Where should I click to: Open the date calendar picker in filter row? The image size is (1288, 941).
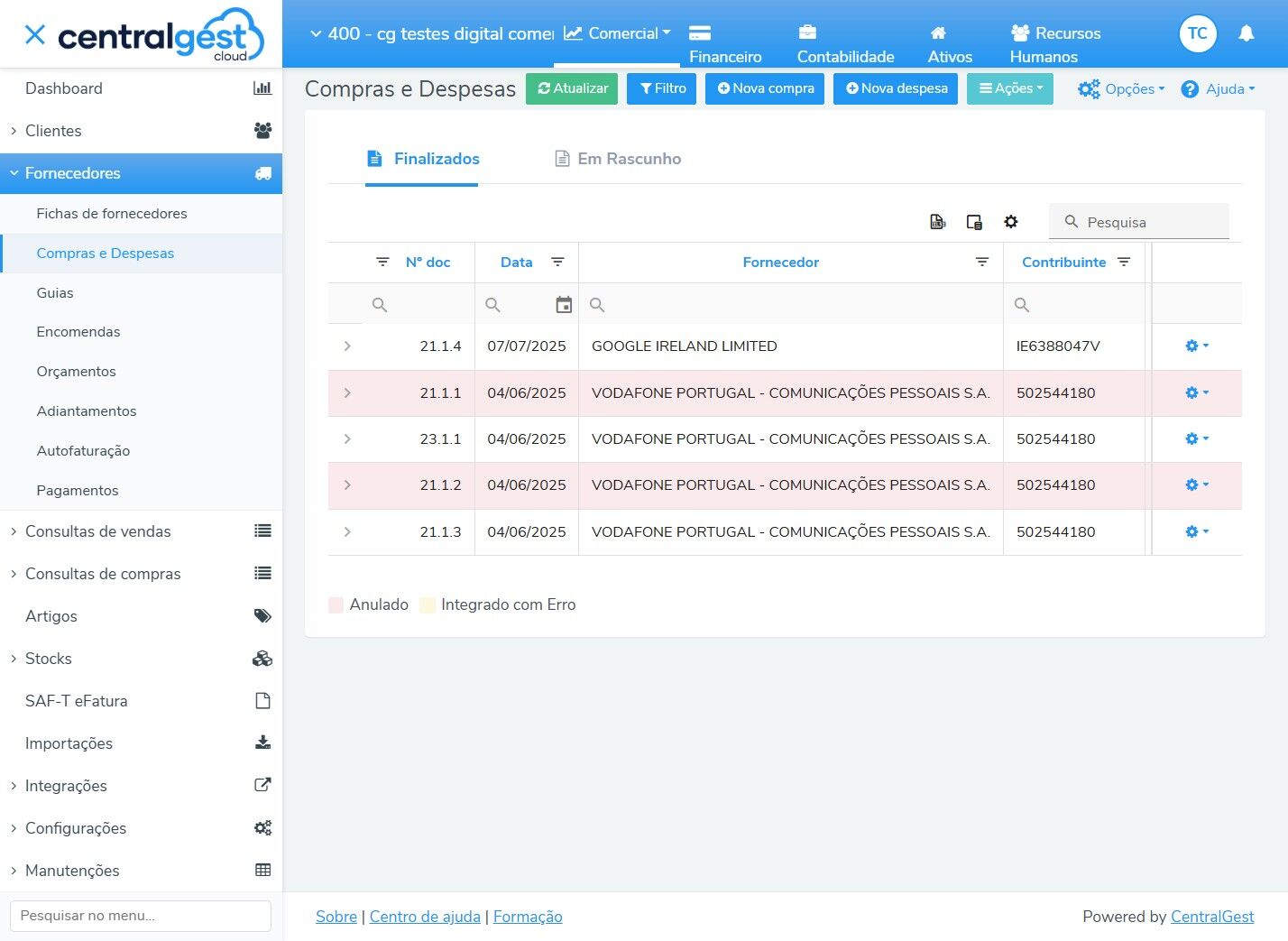[564, 305]
